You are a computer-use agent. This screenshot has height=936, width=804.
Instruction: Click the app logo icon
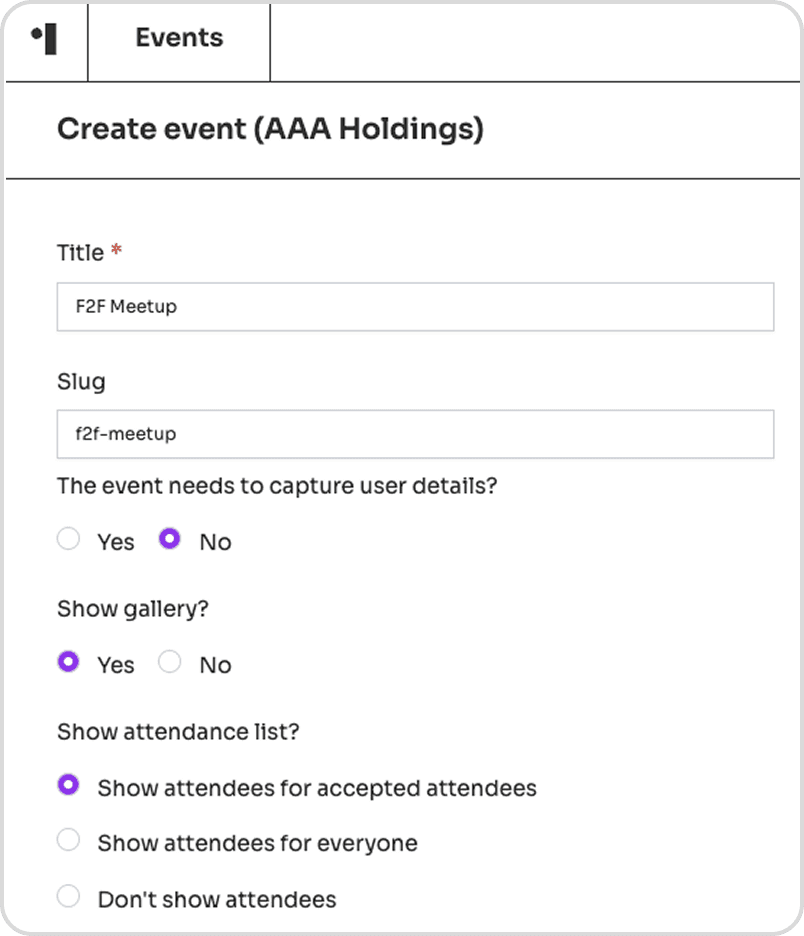point(44,39)
